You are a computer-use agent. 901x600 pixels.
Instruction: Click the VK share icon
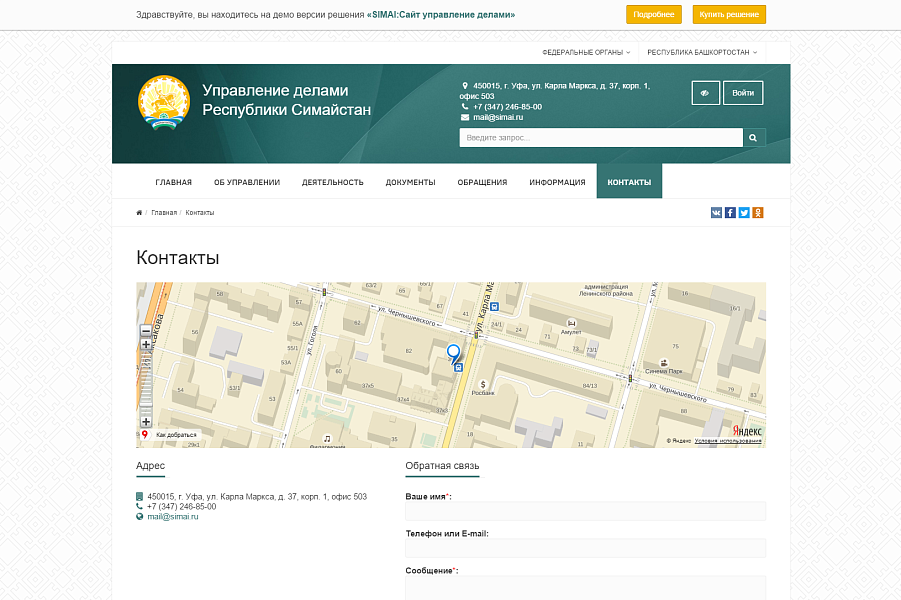click(716, 212)
